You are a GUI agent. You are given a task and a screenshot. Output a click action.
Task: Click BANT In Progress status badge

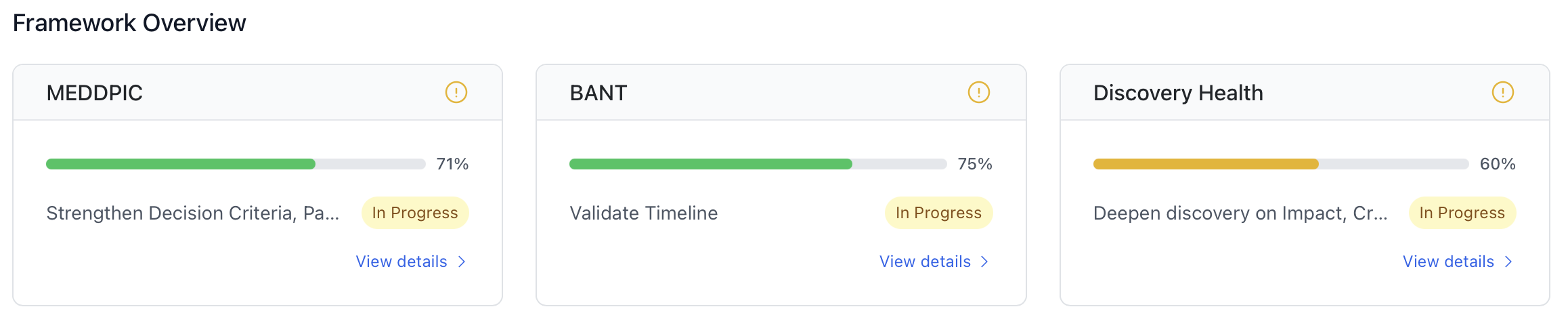(x=938, y=213)
